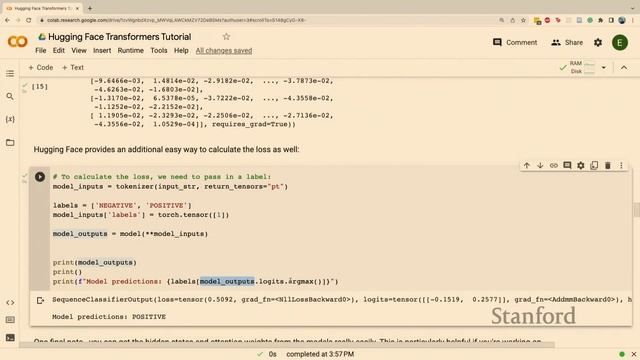Open the All changes saved link
640x360 pixels.
pos(224,51)
